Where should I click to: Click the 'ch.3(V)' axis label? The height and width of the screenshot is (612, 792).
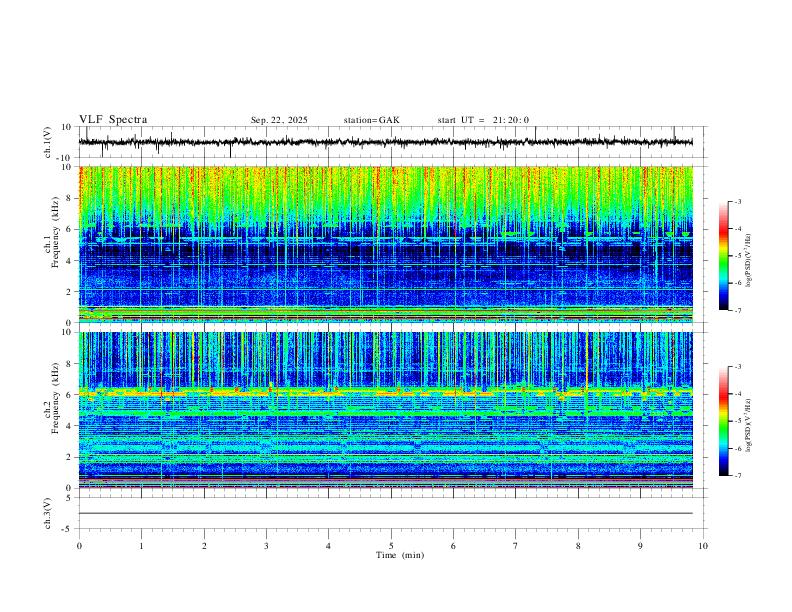(x=48, y=514)
